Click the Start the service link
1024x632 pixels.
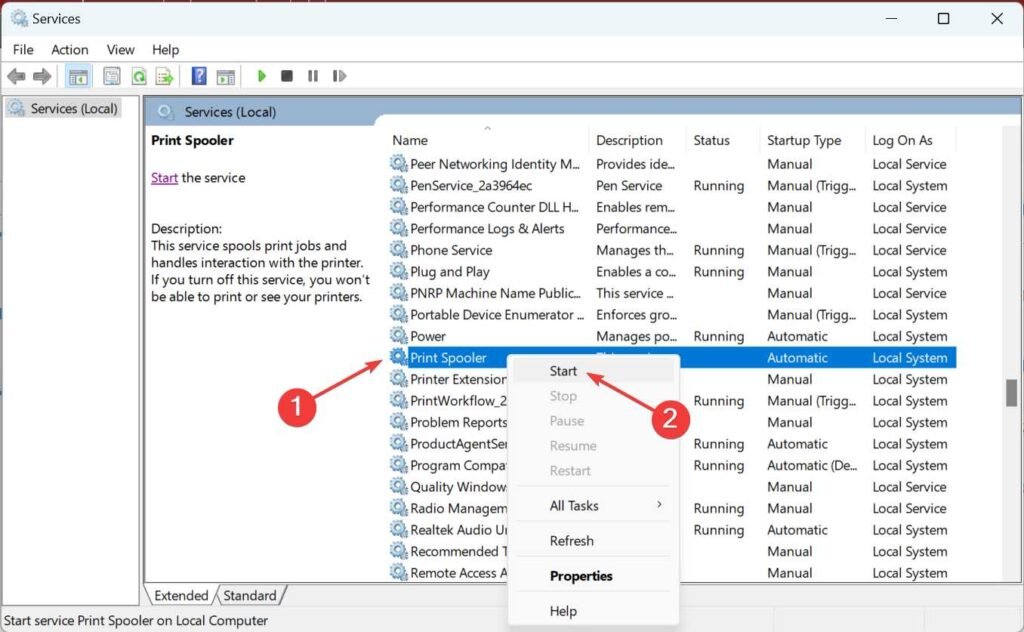pyautogui.click(x=164, y=177)
